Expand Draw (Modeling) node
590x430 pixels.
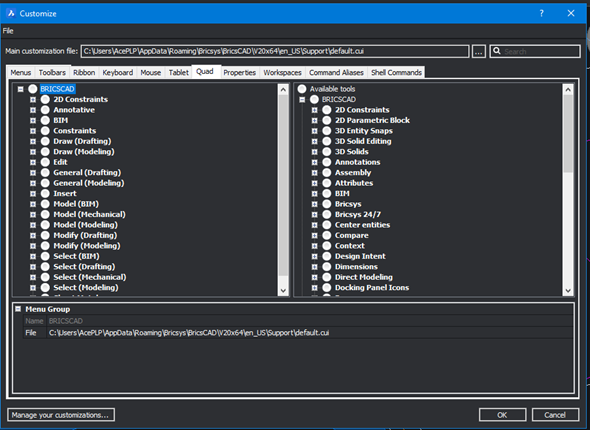point(33,152)
